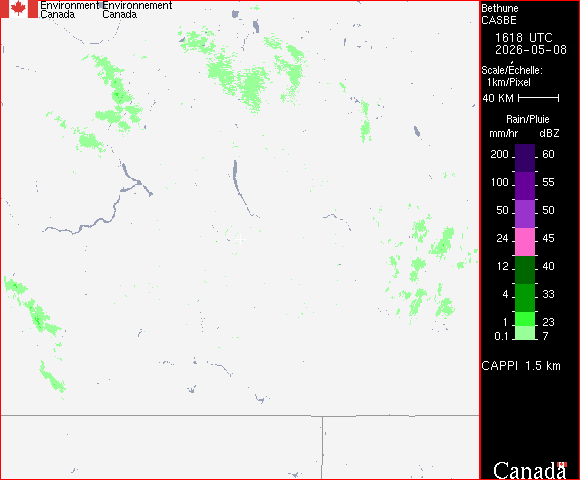Click the 40 KM scale bar

(x=539, y=98)
